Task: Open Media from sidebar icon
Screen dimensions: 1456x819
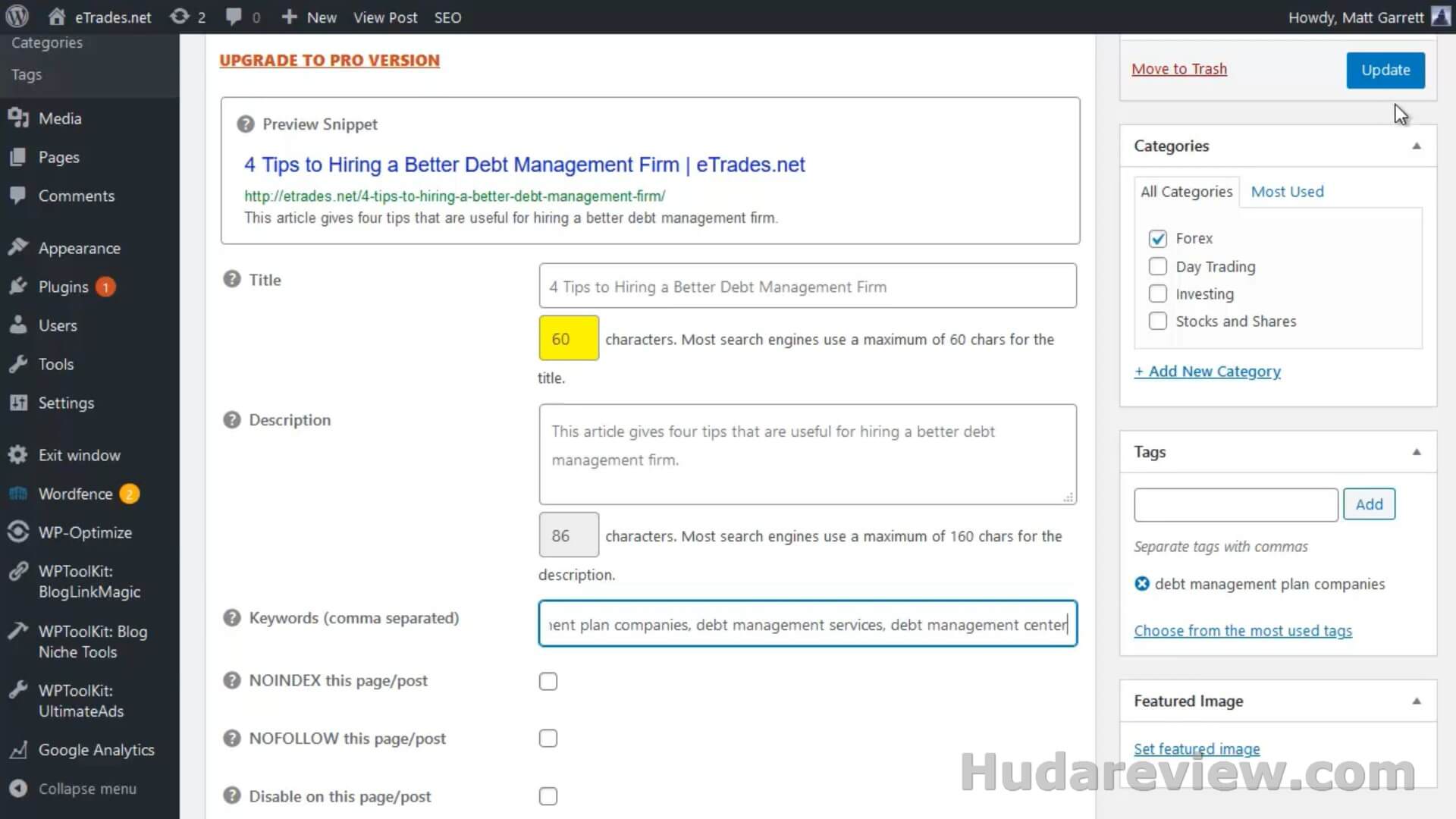Action: pyautogui.click(x=18, y=118)
